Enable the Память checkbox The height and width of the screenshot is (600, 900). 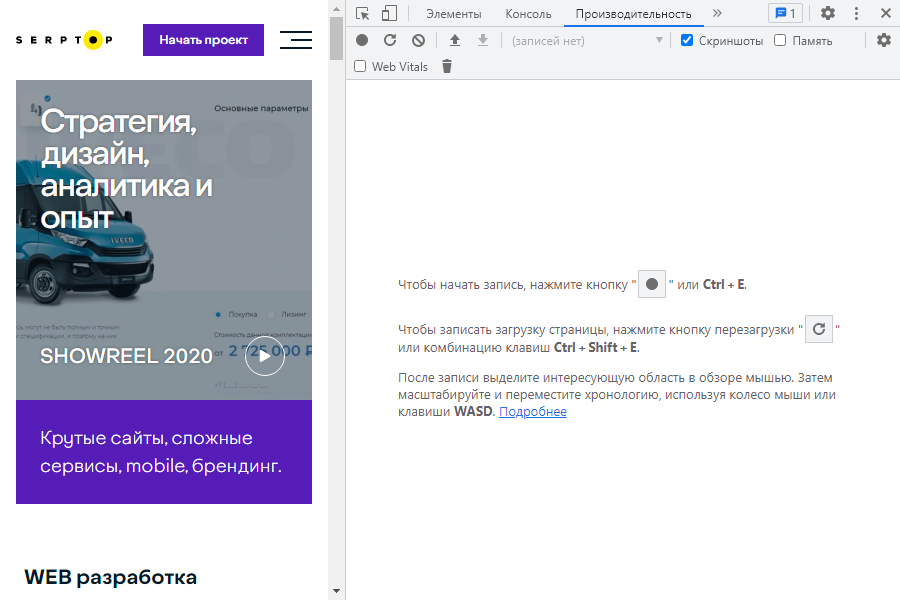780,41
